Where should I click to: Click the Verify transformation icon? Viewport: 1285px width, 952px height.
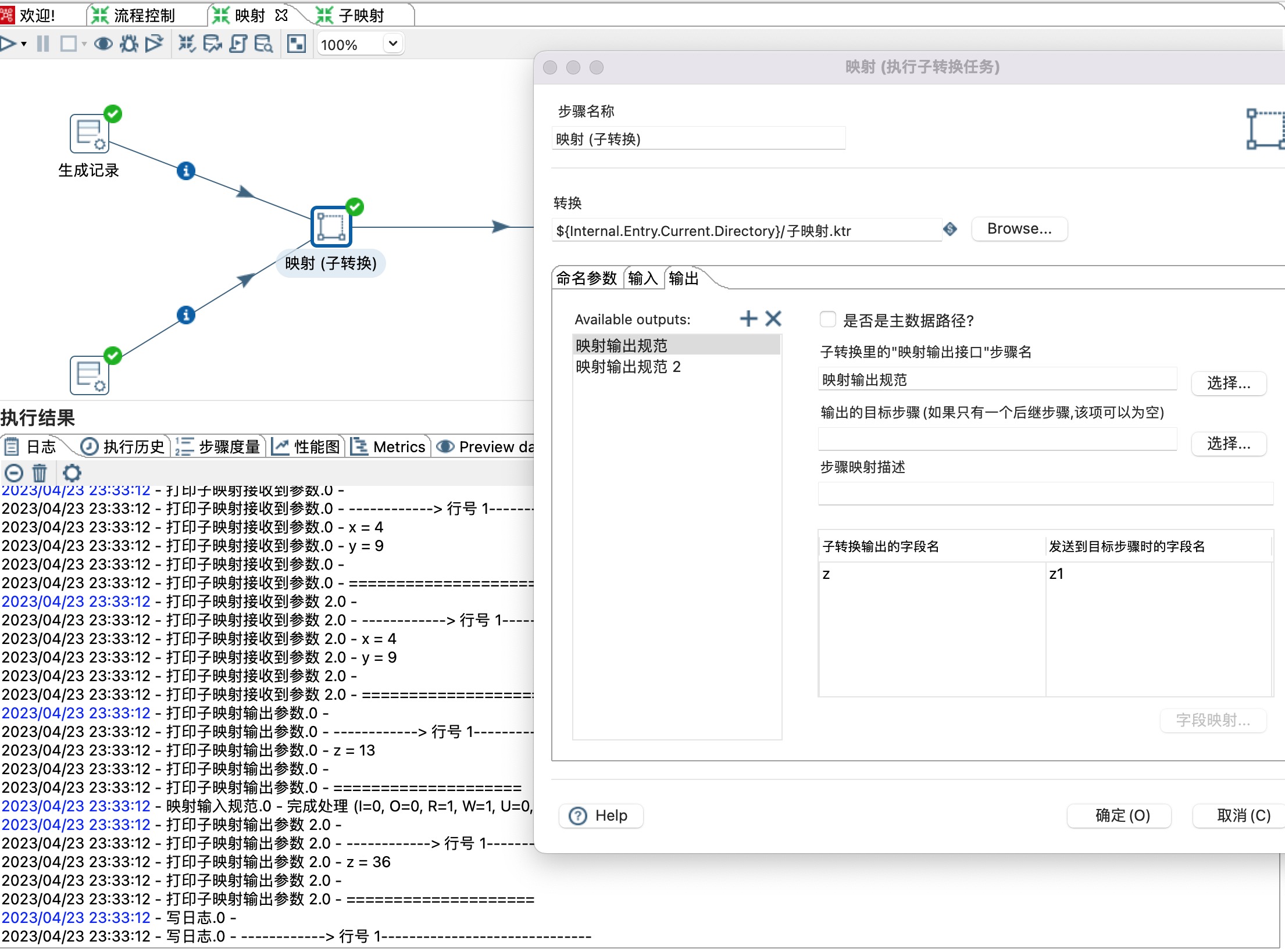click(187, 44)
